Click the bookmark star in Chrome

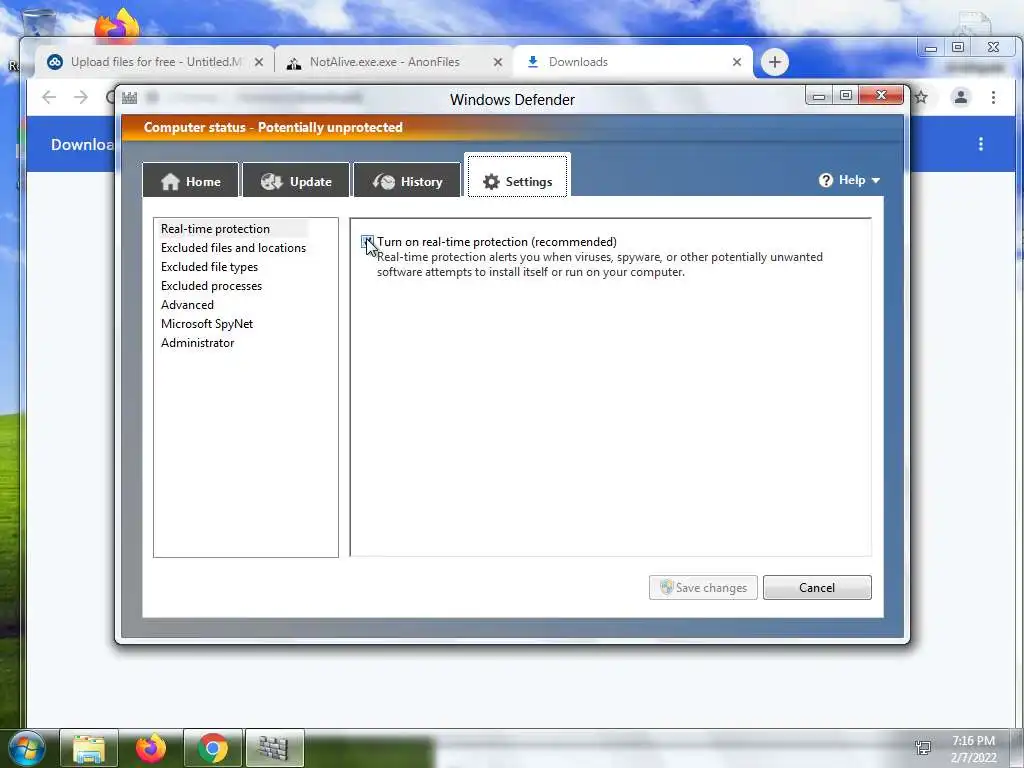click(x=921, y=97)
